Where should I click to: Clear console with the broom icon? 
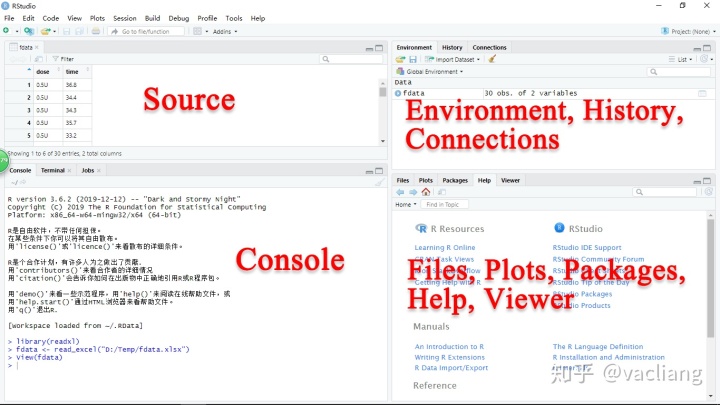pos(379,182)
